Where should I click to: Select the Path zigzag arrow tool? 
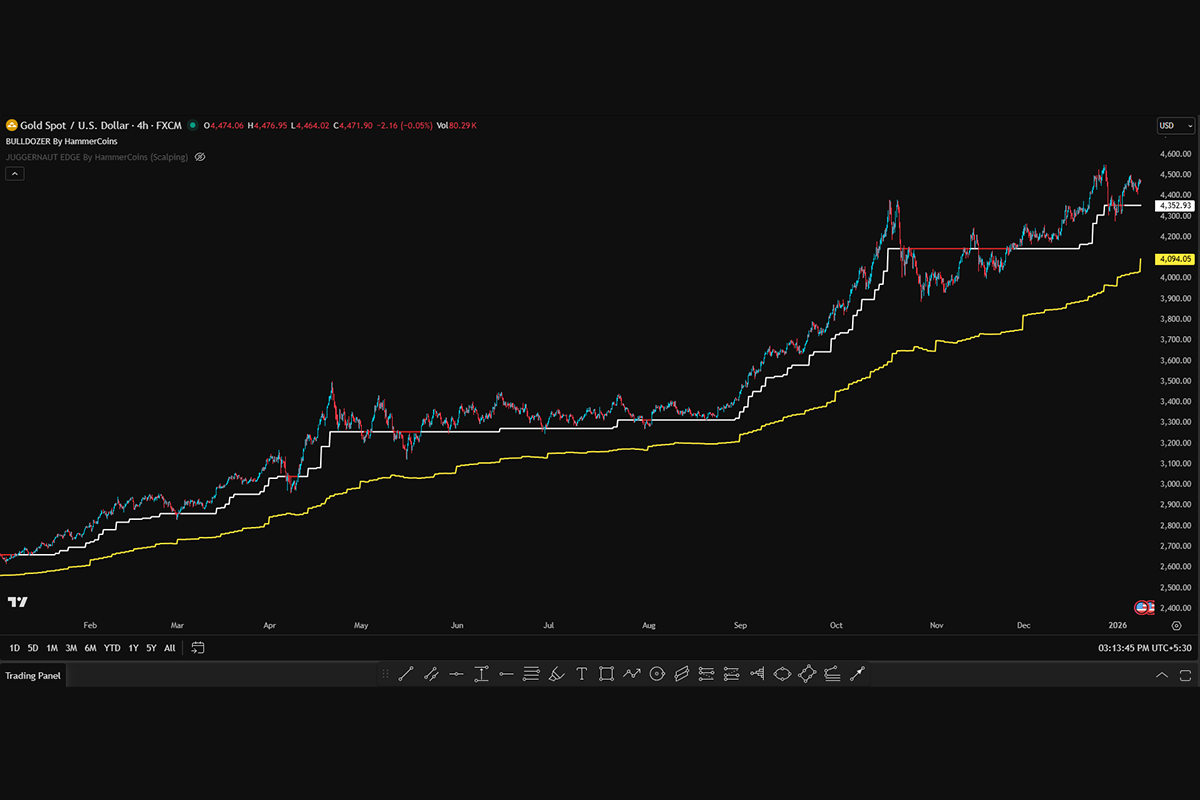631,674
